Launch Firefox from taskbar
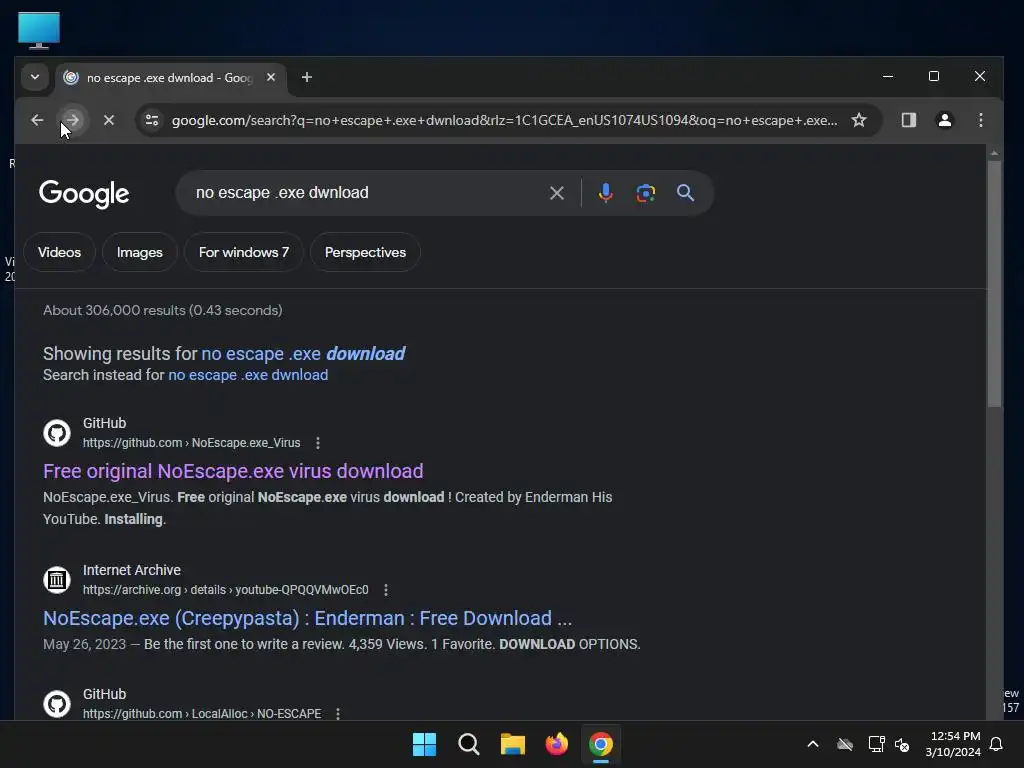Image resolution: width=1024 pixels, height=768 pixels. point(556,744)
